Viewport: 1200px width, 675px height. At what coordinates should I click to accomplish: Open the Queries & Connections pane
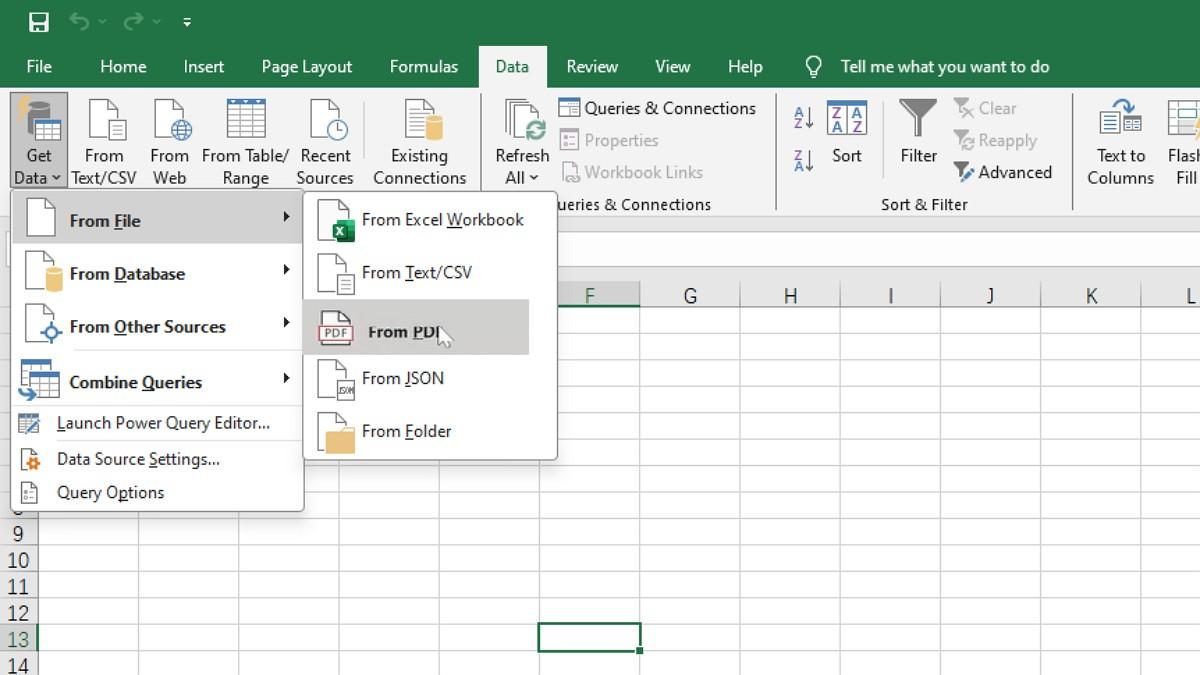click(x=657, y=108)
